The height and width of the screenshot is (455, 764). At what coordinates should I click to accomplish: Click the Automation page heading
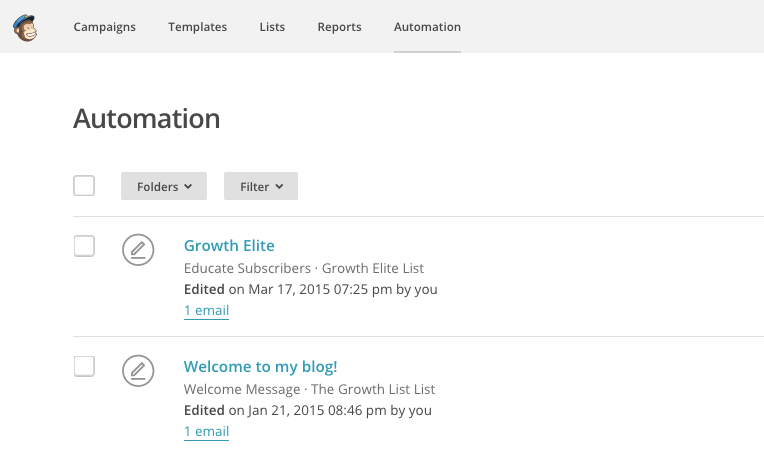(147, 118)
